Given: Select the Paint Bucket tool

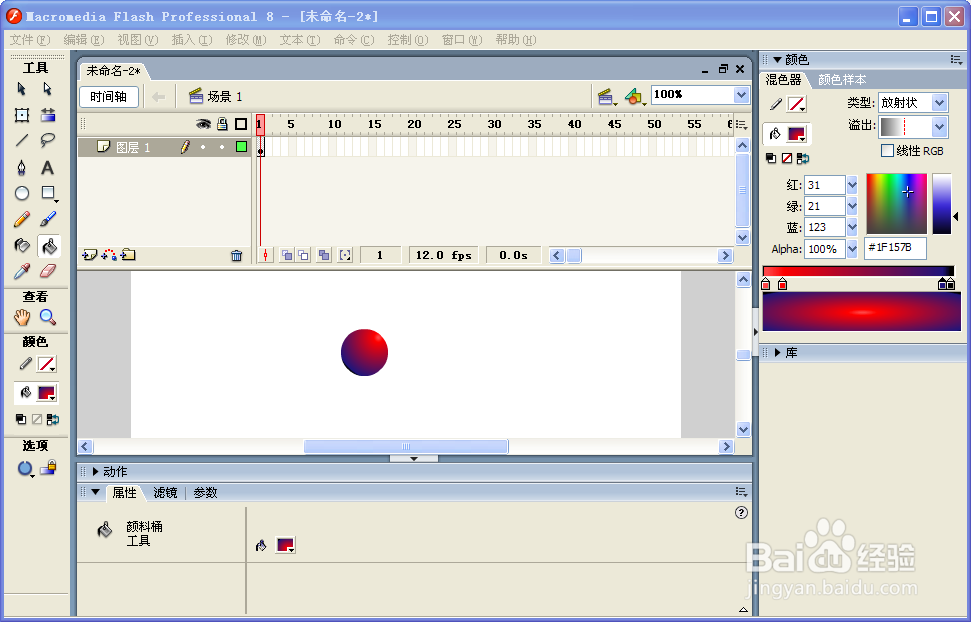Looking at the screenshot, I should click(x=48, y=246).
